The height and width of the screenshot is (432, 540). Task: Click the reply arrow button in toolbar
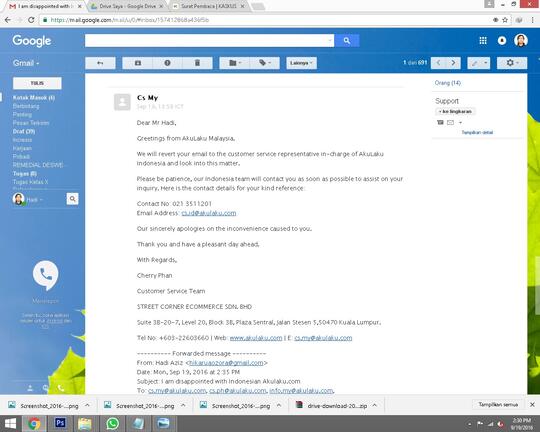(x=100, y=63)
